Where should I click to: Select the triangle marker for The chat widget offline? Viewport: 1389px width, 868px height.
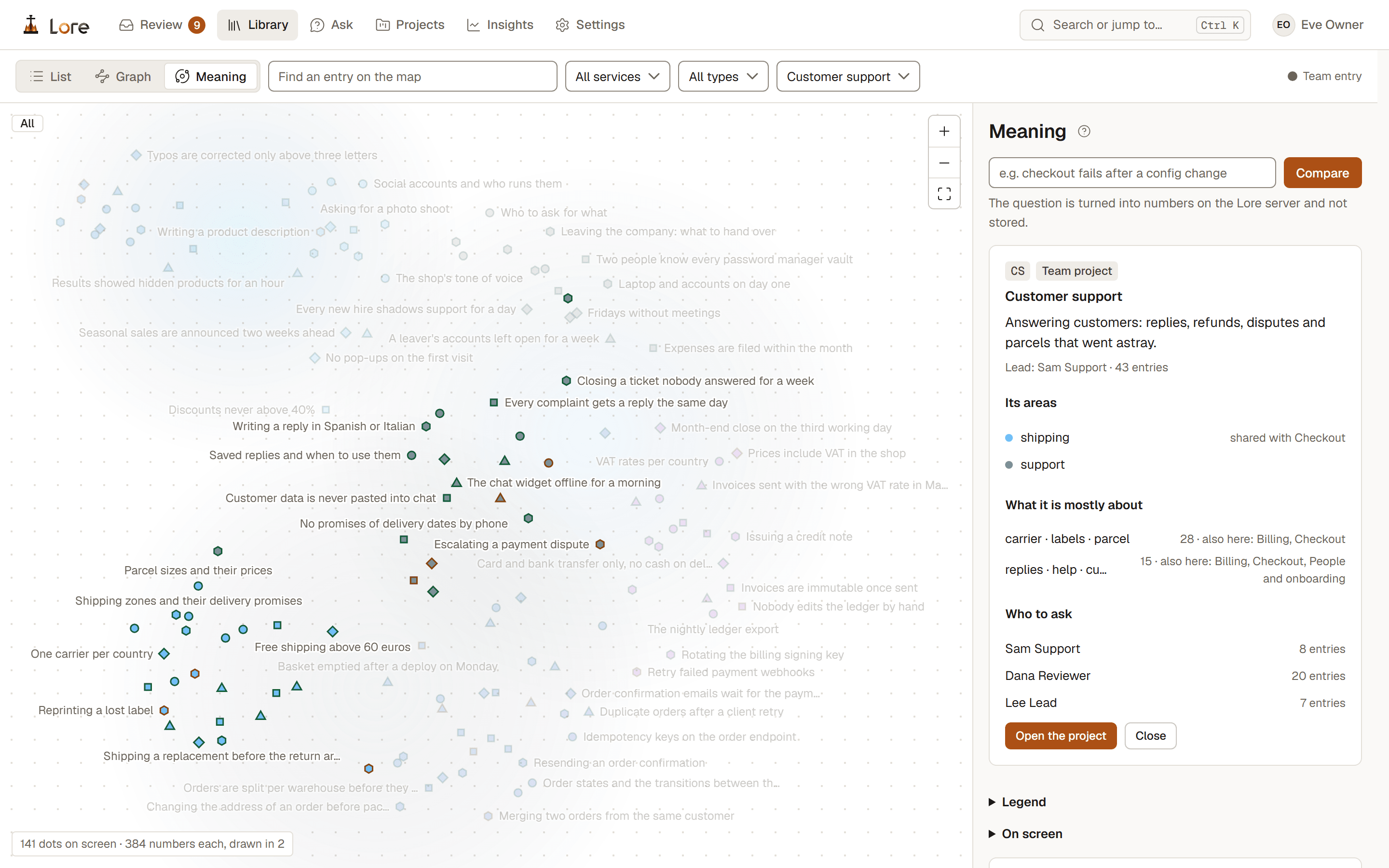click(457, 483)
